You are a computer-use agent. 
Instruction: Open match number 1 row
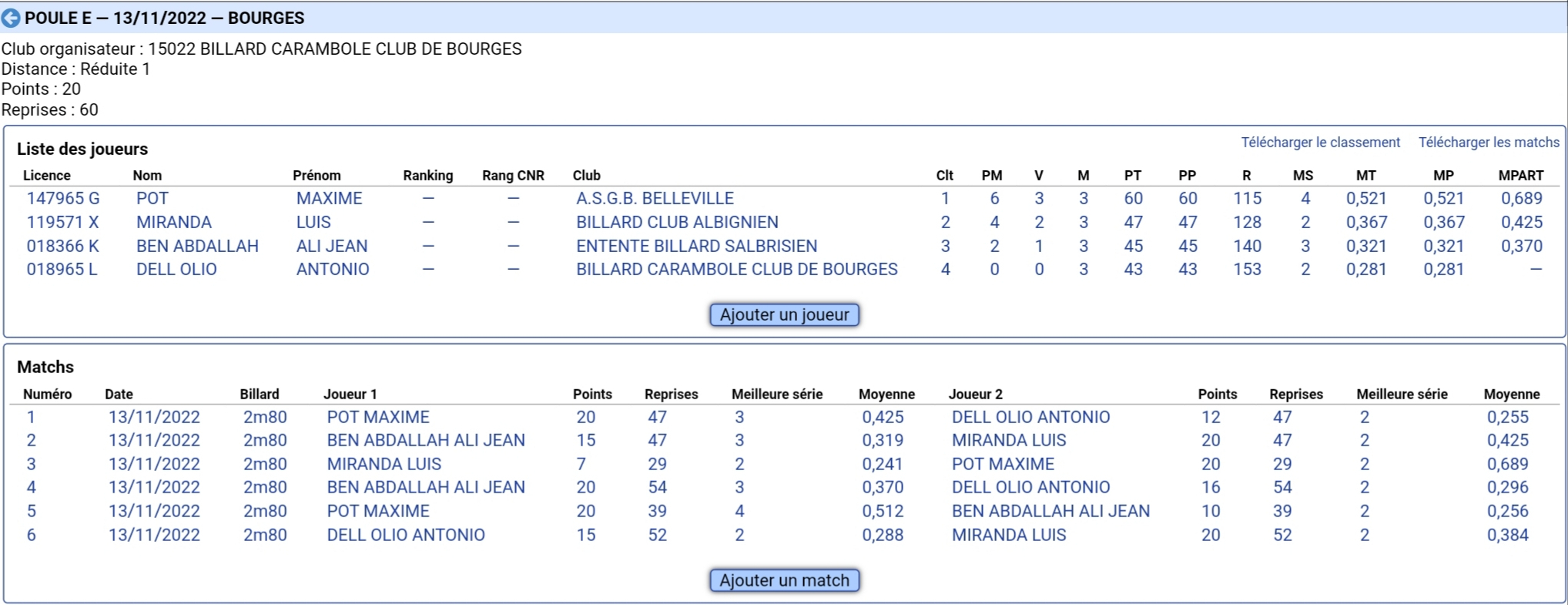(x=784, y=417)
